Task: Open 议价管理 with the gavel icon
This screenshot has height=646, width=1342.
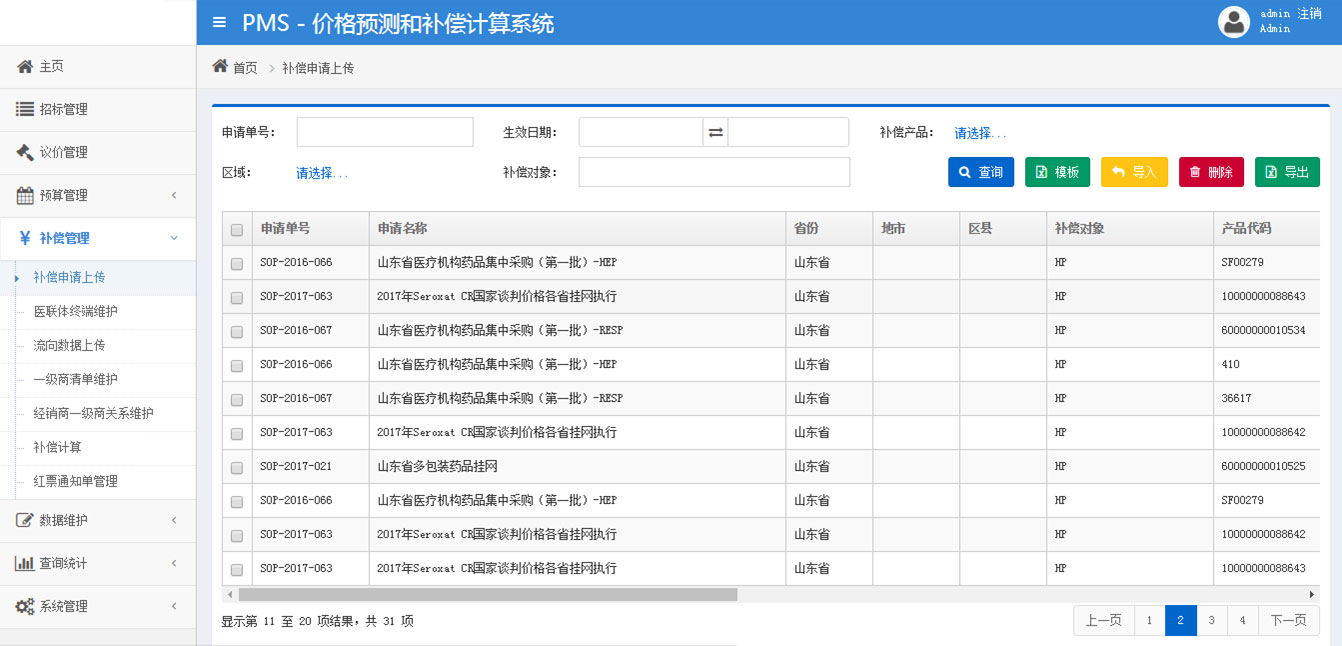Action: click(26, 152)
